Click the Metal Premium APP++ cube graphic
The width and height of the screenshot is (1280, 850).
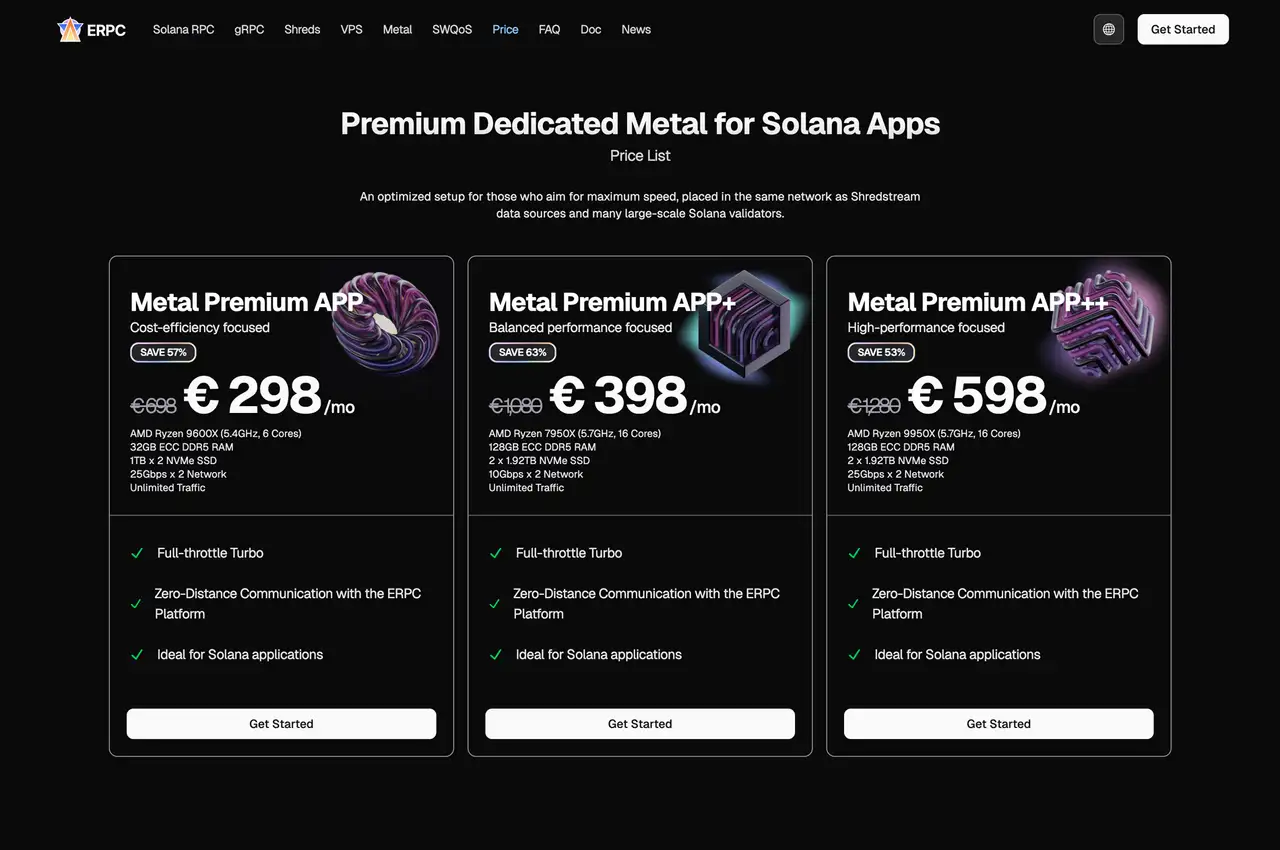(1103, 320)
